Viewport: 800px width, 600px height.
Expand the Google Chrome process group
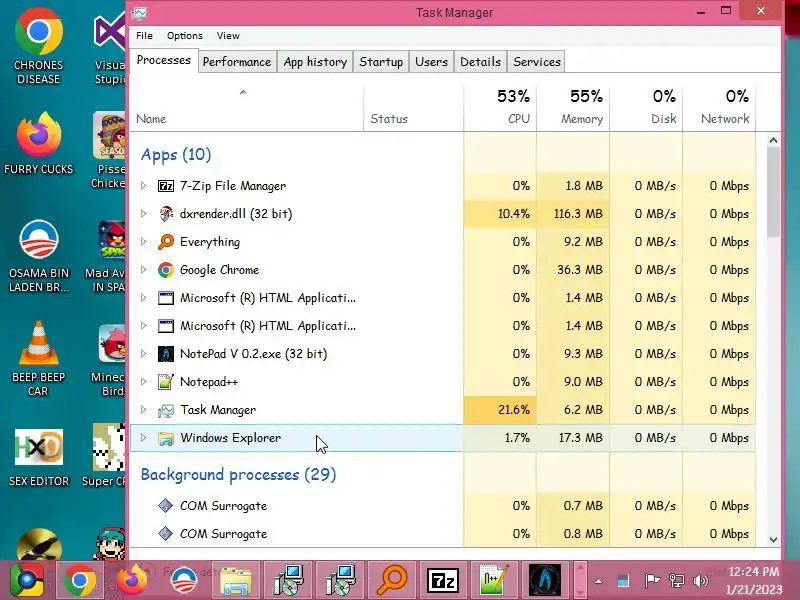point(144,270)
